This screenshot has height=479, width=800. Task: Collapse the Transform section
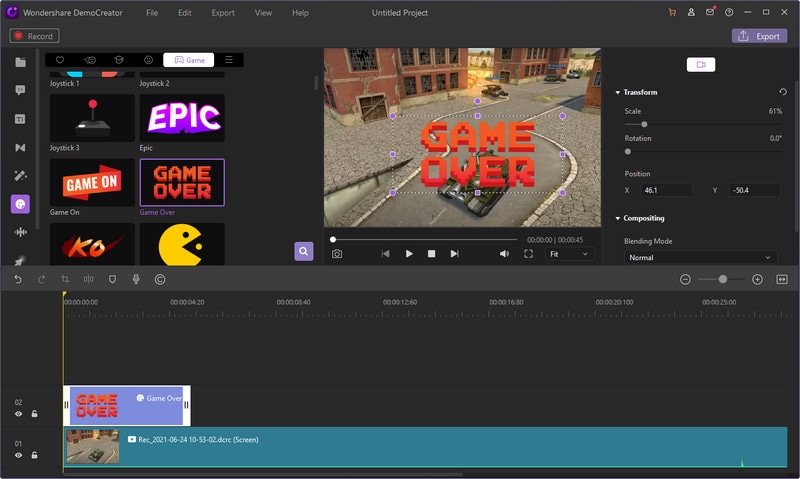[617, 92]
